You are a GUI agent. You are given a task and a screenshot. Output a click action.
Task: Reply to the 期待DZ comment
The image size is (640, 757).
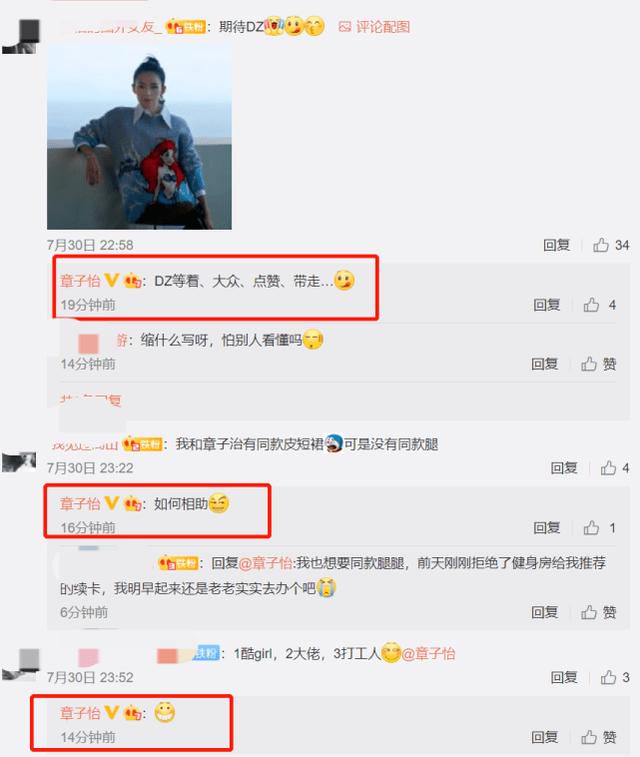pos(557,245)
